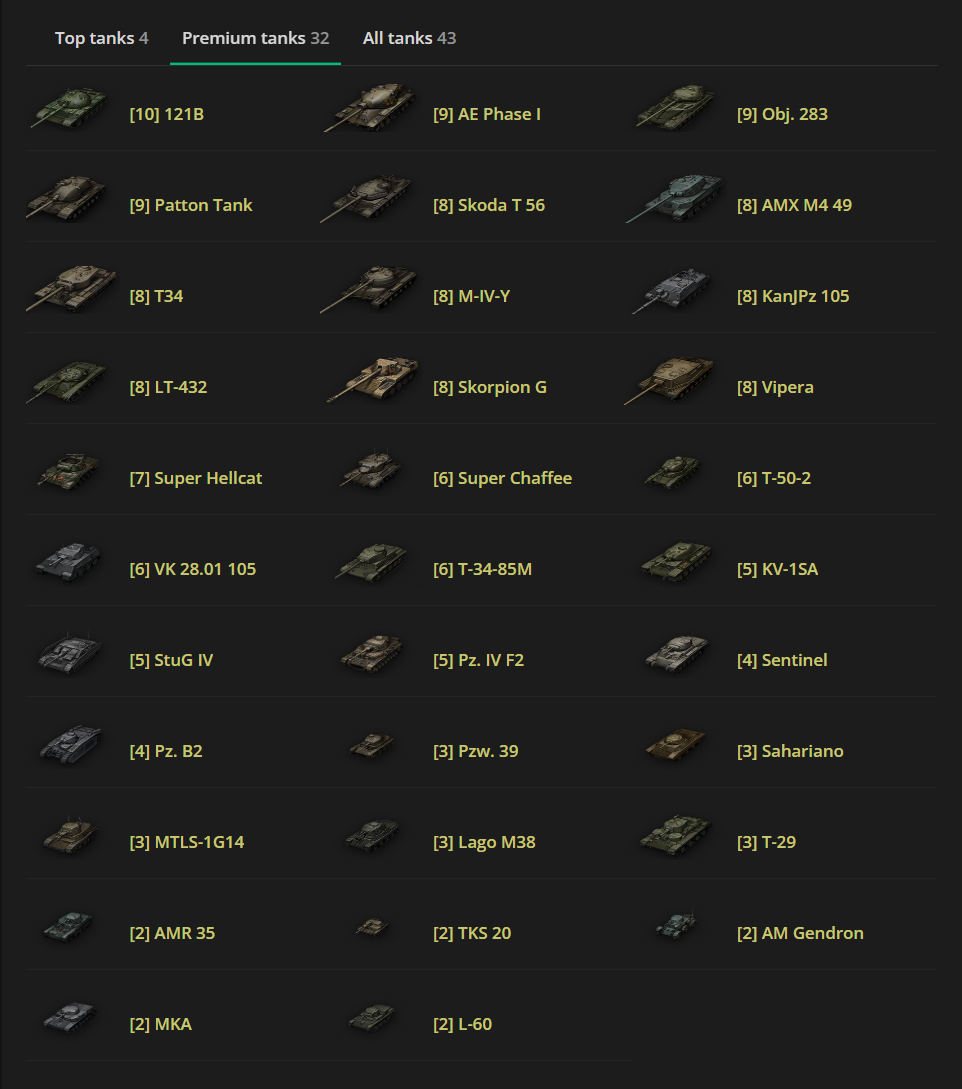Select the Premium tanks tab
This screenshot has width=962, height=1089.
256,38
